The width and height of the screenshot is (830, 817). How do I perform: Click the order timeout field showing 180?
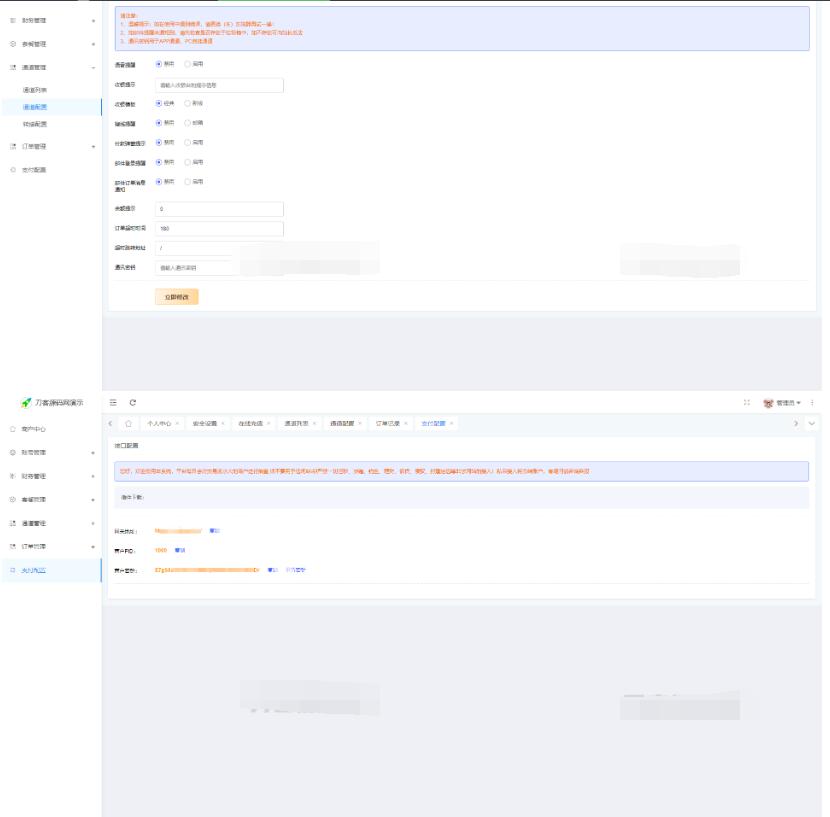pos(219,229)
